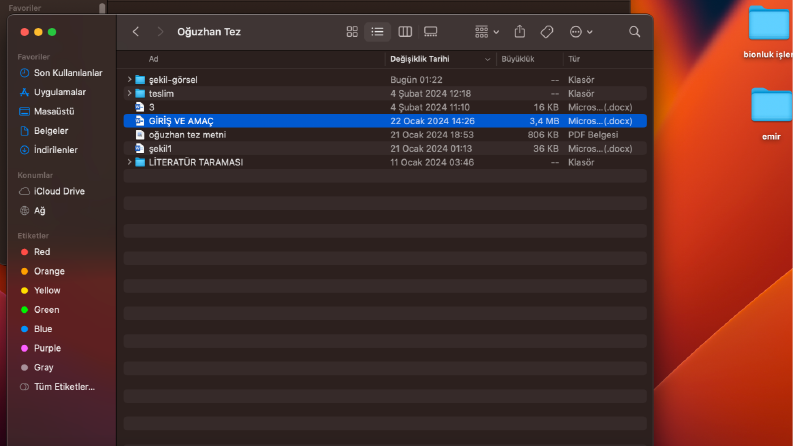Open the group-by options dropdown
This screenshot has width=793, height=446.
487,32
